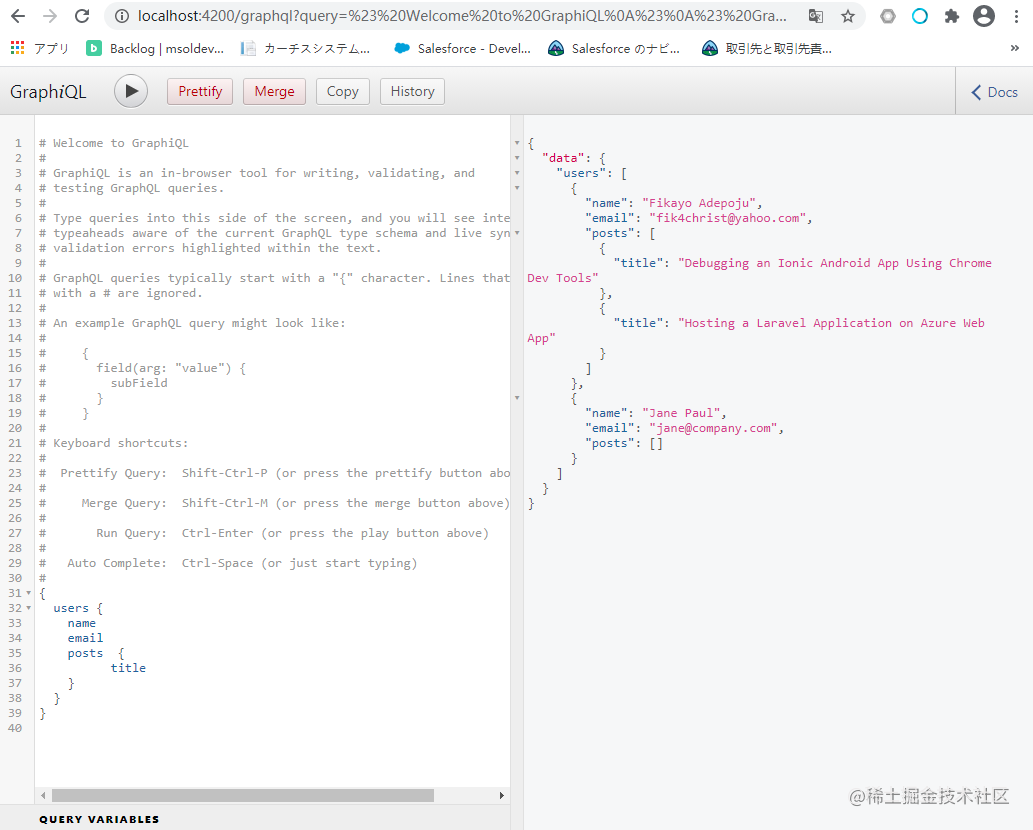Open the Docs explorer
Image resolution: width=1033 pixels, height=830 pixels.
click(994, 92)
